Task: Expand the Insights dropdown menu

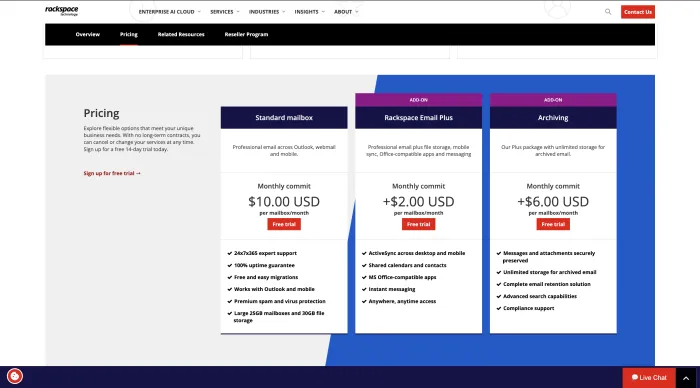Action: point(309,12)
